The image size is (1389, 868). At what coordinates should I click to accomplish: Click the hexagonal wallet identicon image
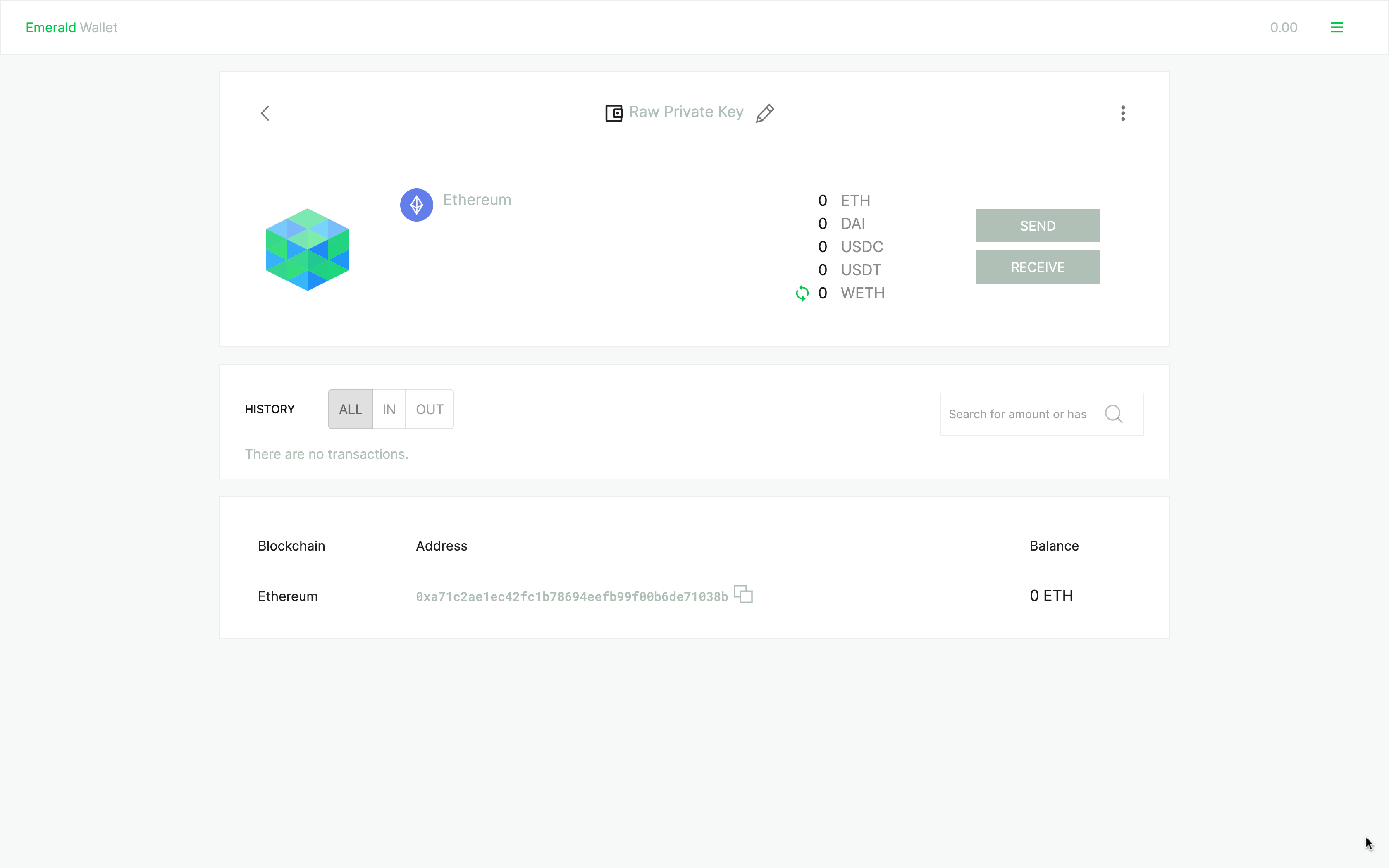pos(308,250)
